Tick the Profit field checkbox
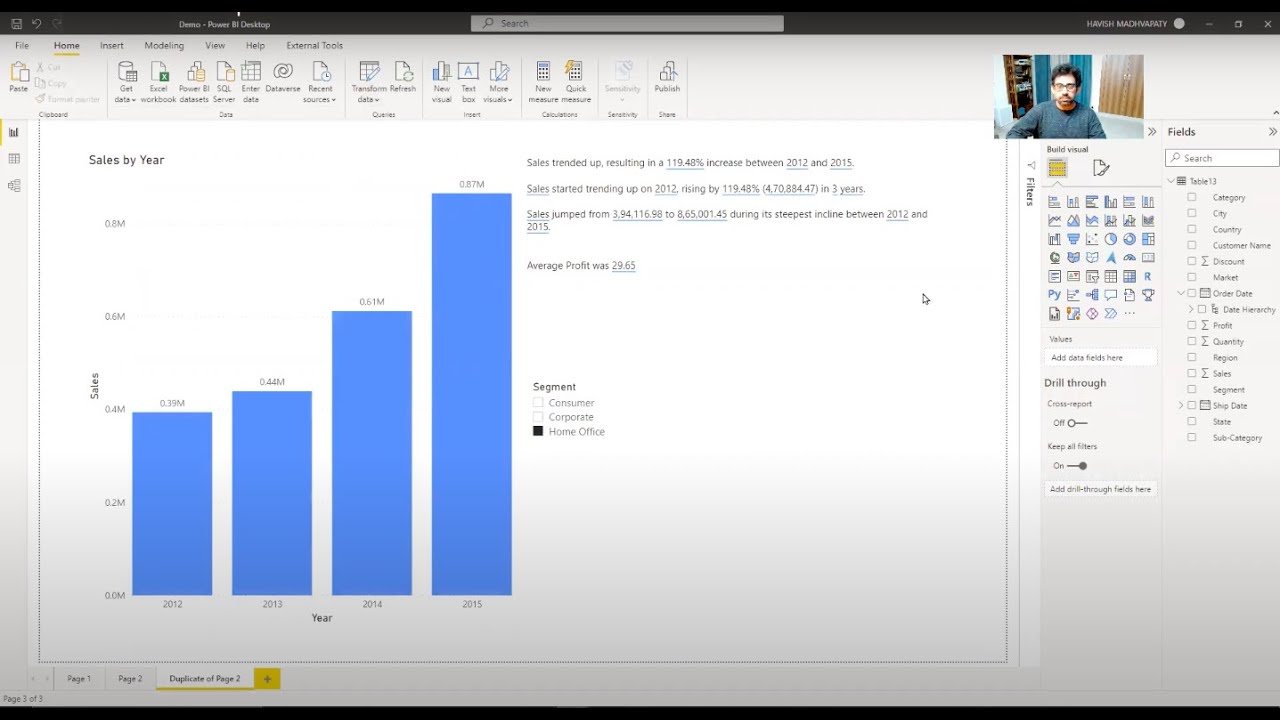The height and width of the screenshot is (720, 1280). point(1191,325)
